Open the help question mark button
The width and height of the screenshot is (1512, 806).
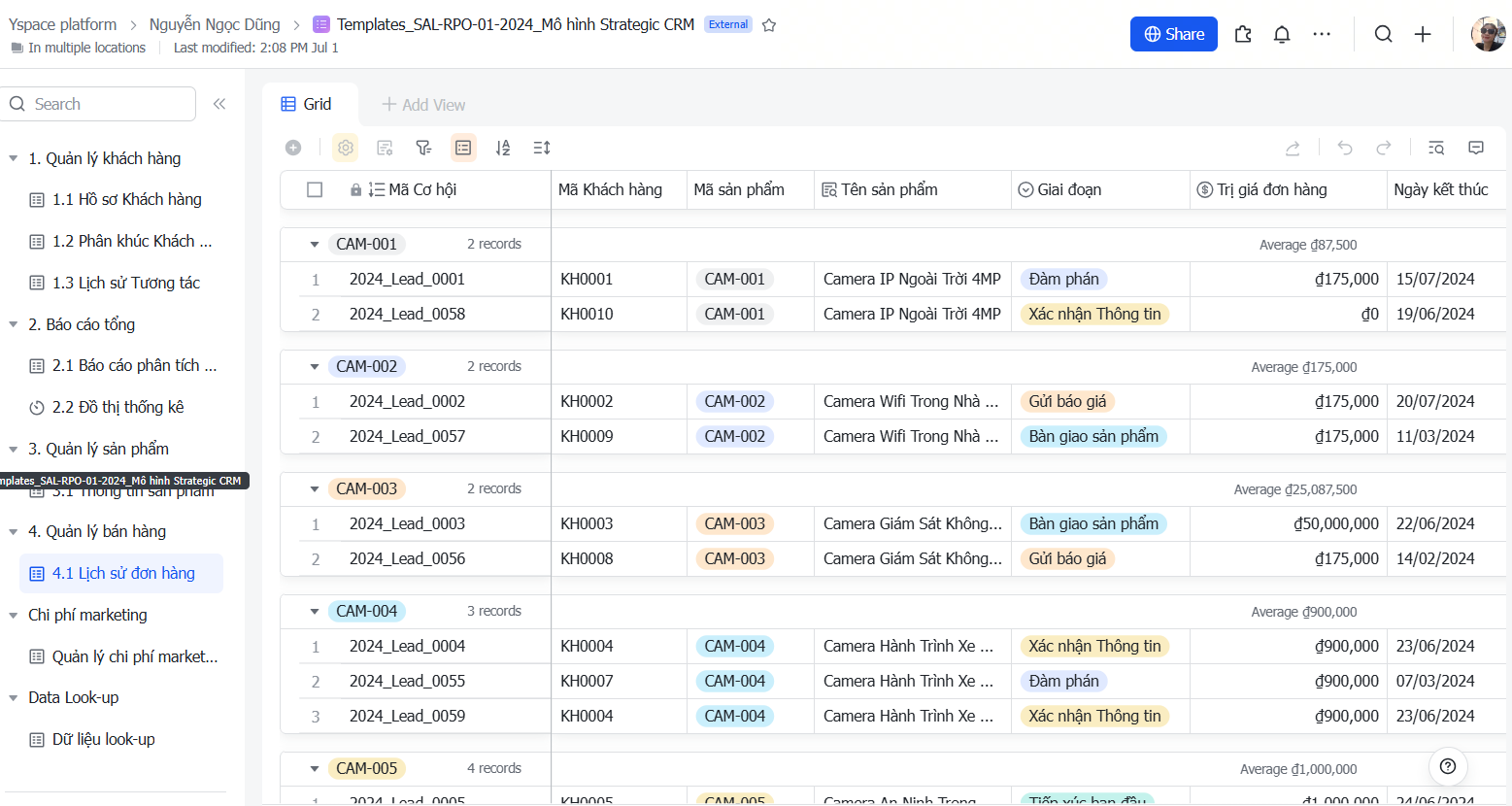(1448, 766)
